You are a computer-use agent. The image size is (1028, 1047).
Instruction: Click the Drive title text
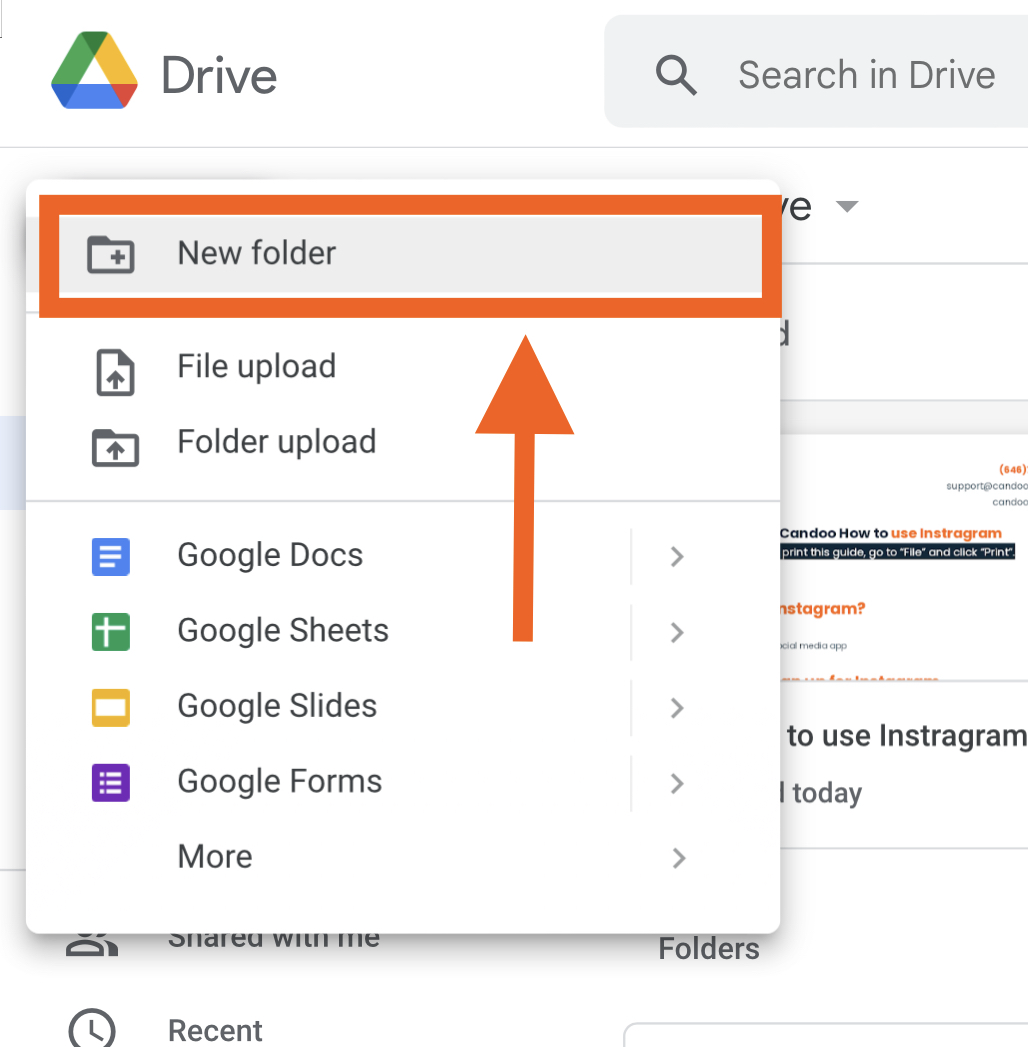219,76
